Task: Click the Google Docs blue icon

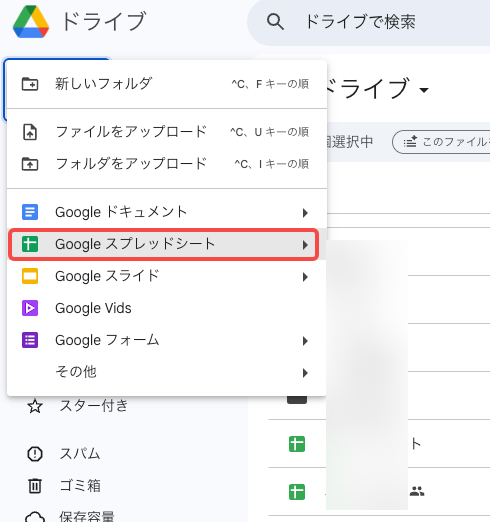Action: (30, 212)
